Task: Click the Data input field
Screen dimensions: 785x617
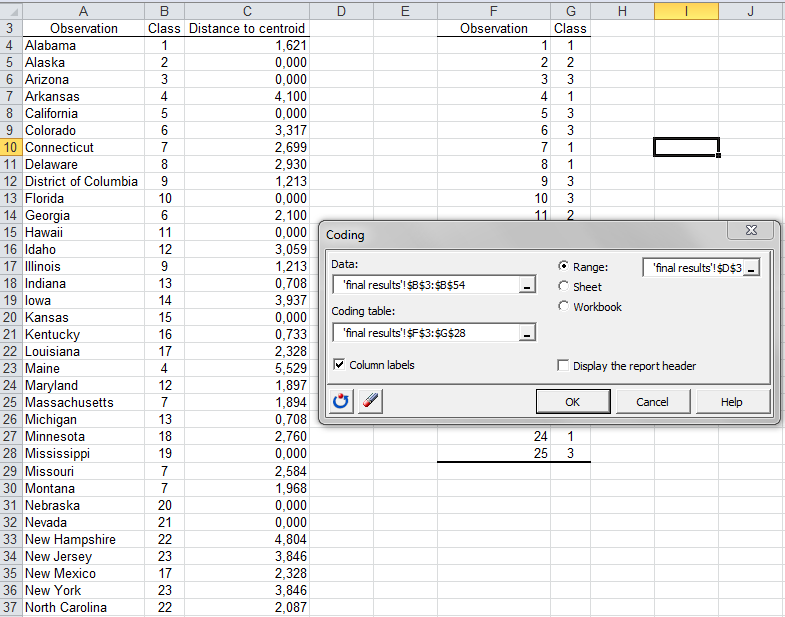Action: click(x=427, y=285)
